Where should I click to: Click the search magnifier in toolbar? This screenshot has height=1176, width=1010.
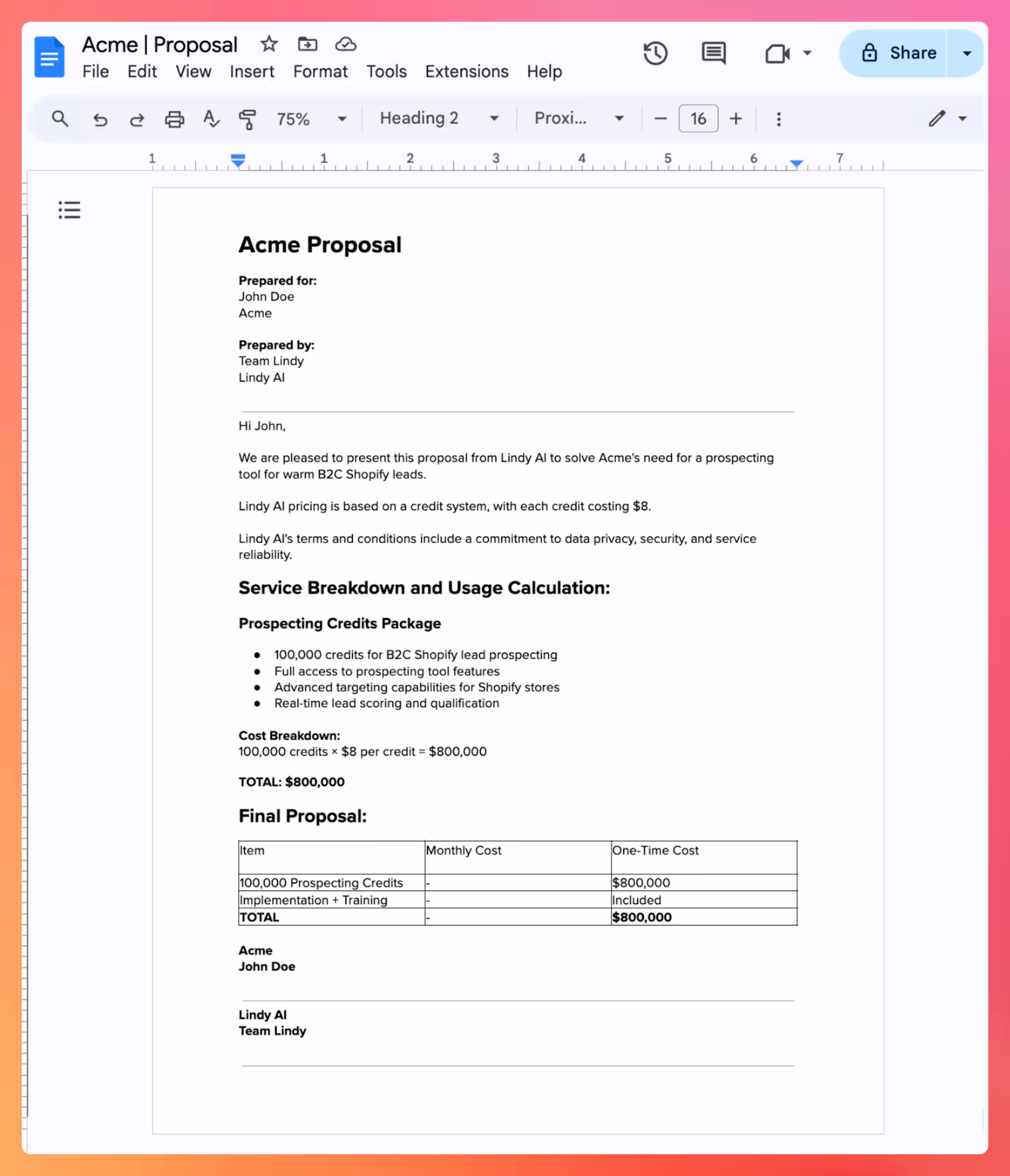pyautogui.click(x=60, y=118)
